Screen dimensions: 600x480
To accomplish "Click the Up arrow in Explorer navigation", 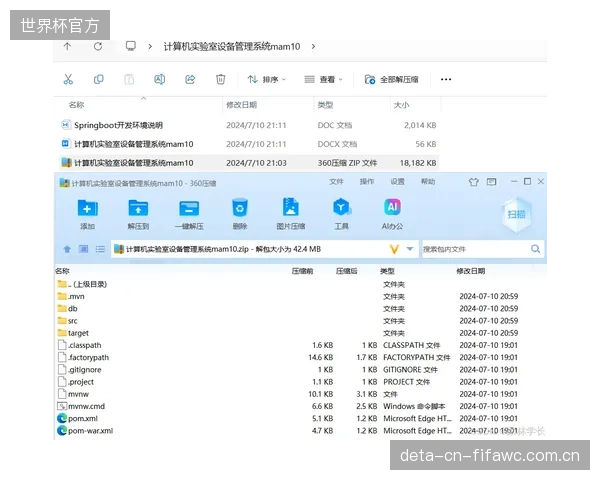I will [x=67, y=47].
